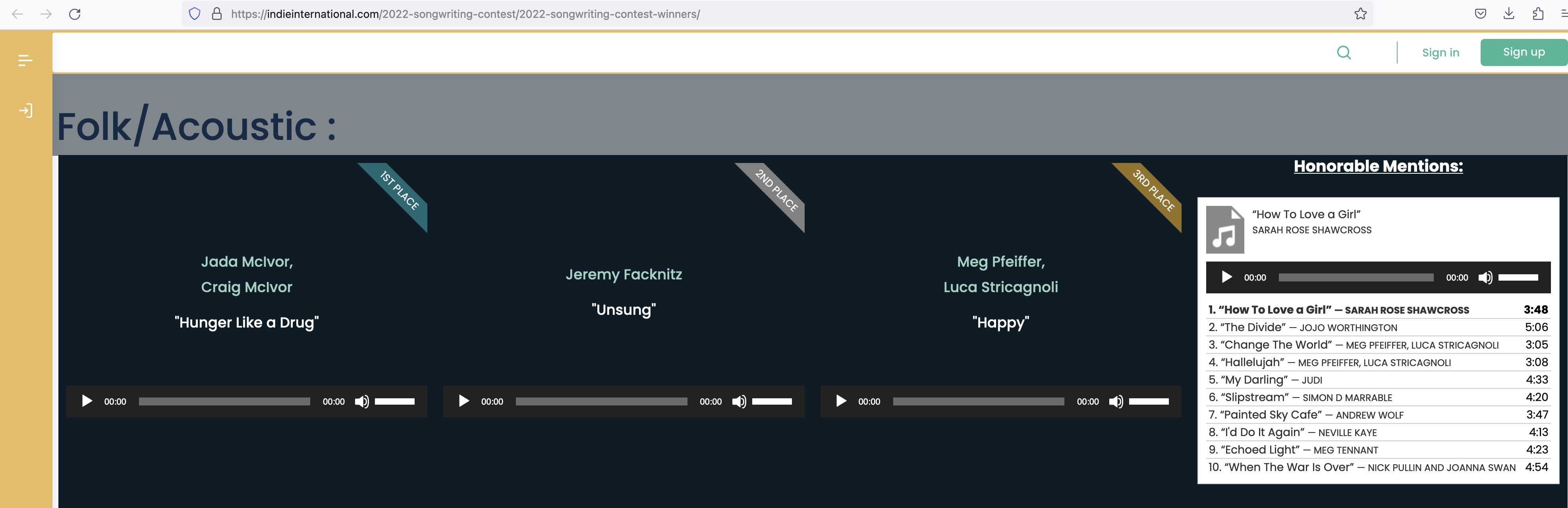Play the "Happy" track

(841, 401)
